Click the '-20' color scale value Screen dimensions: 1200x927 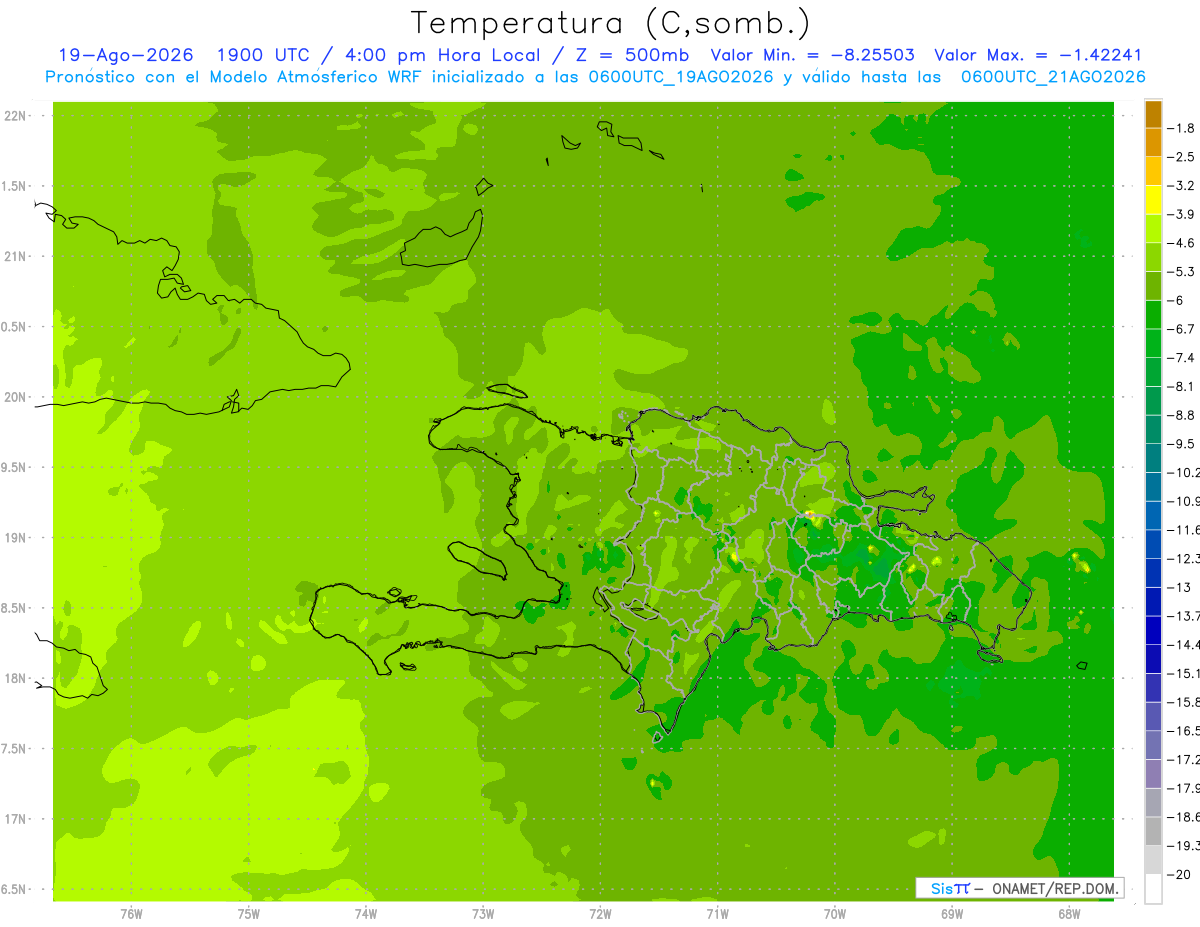tap(1178, 874)
